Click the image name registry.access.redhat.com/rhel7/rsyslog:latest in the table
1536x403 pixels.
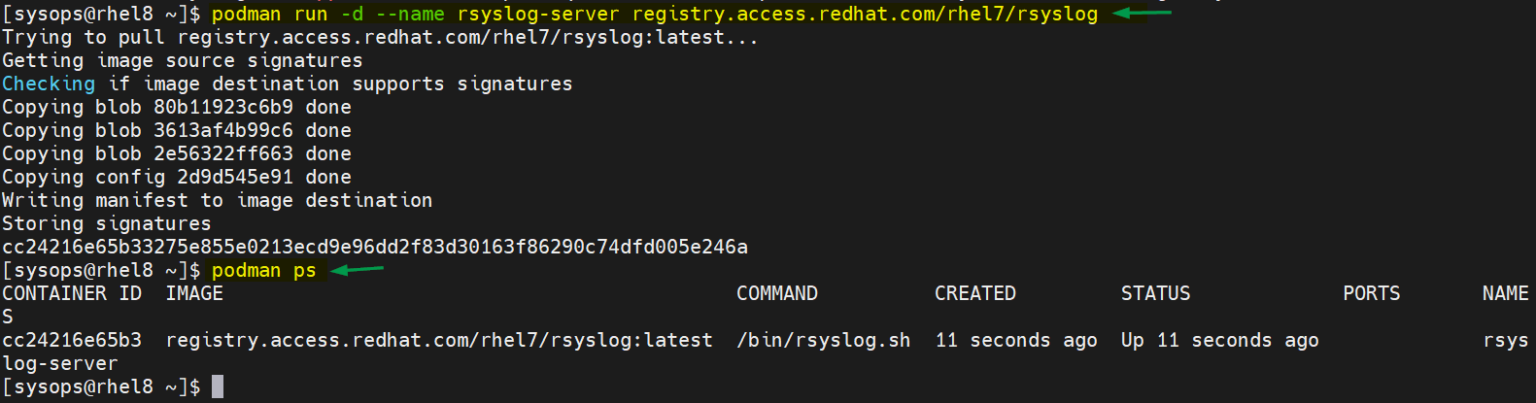coord(439,340)
